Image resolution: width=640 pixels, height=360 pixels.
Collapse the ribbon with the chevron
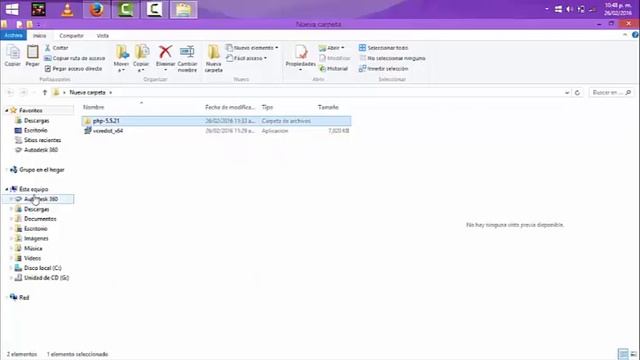tap(625, 35)
